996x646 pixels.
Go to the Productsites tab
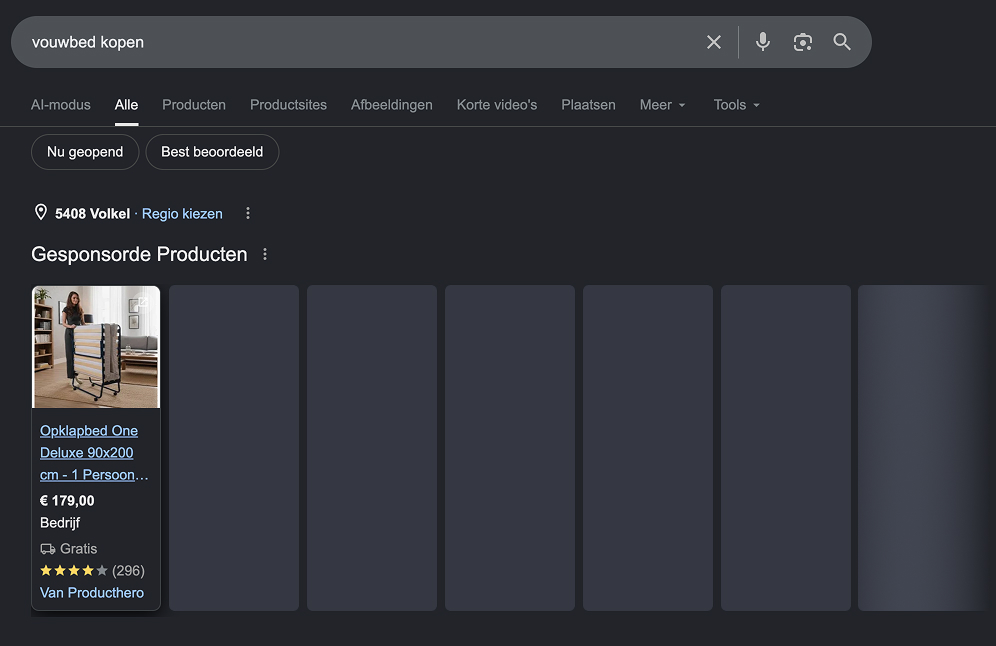pos(288,105)
